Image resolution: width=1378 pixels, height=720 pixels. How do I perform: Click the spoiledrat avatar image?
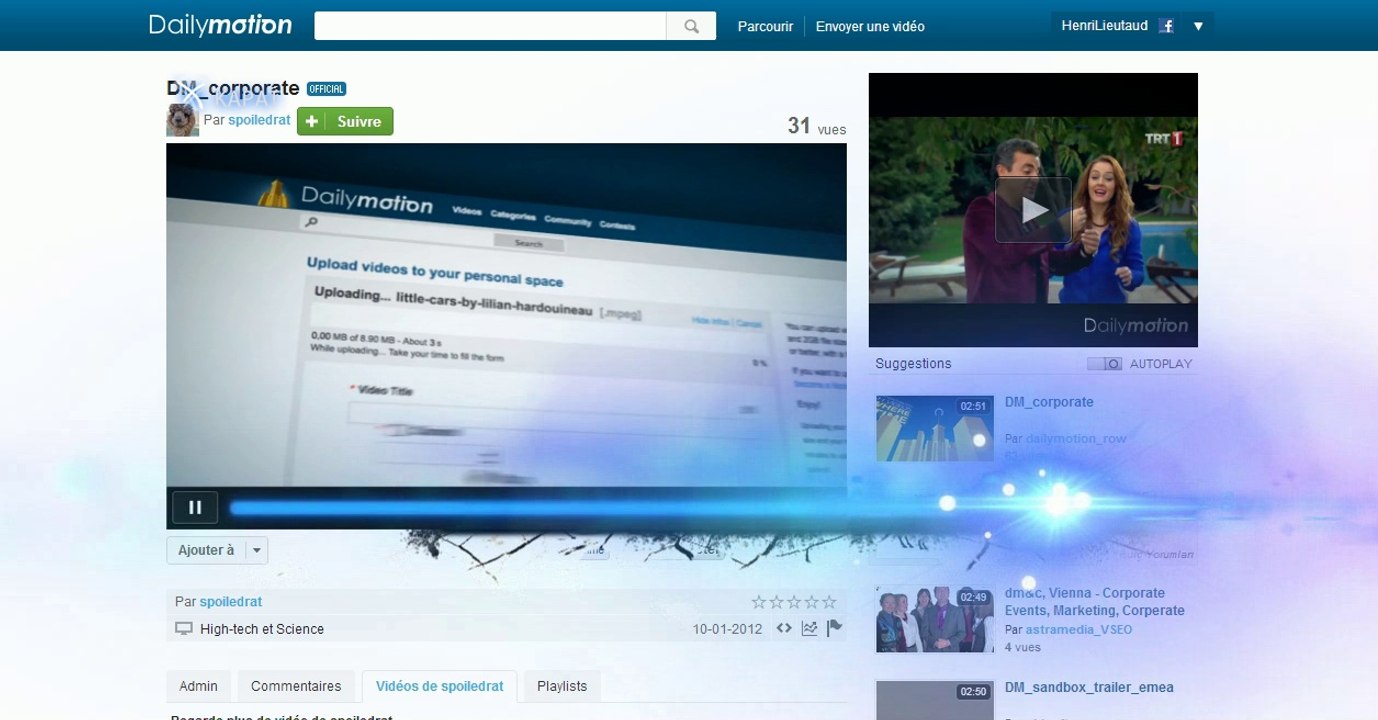coord(182,120)
